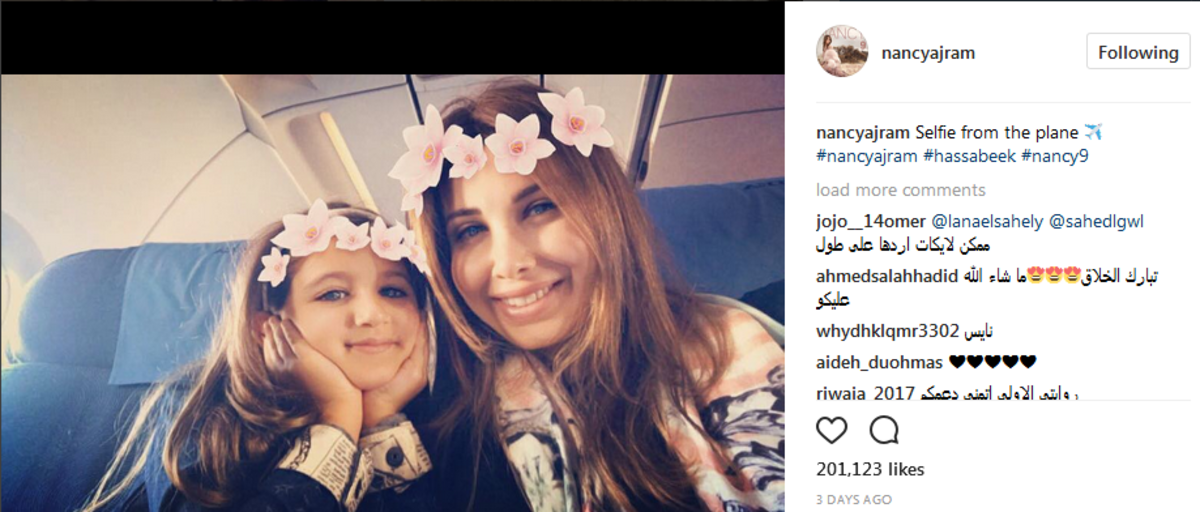The height and width of the screenshot is (512, 1200).
Task: Expand load more comments
Action: click(900, 190)
